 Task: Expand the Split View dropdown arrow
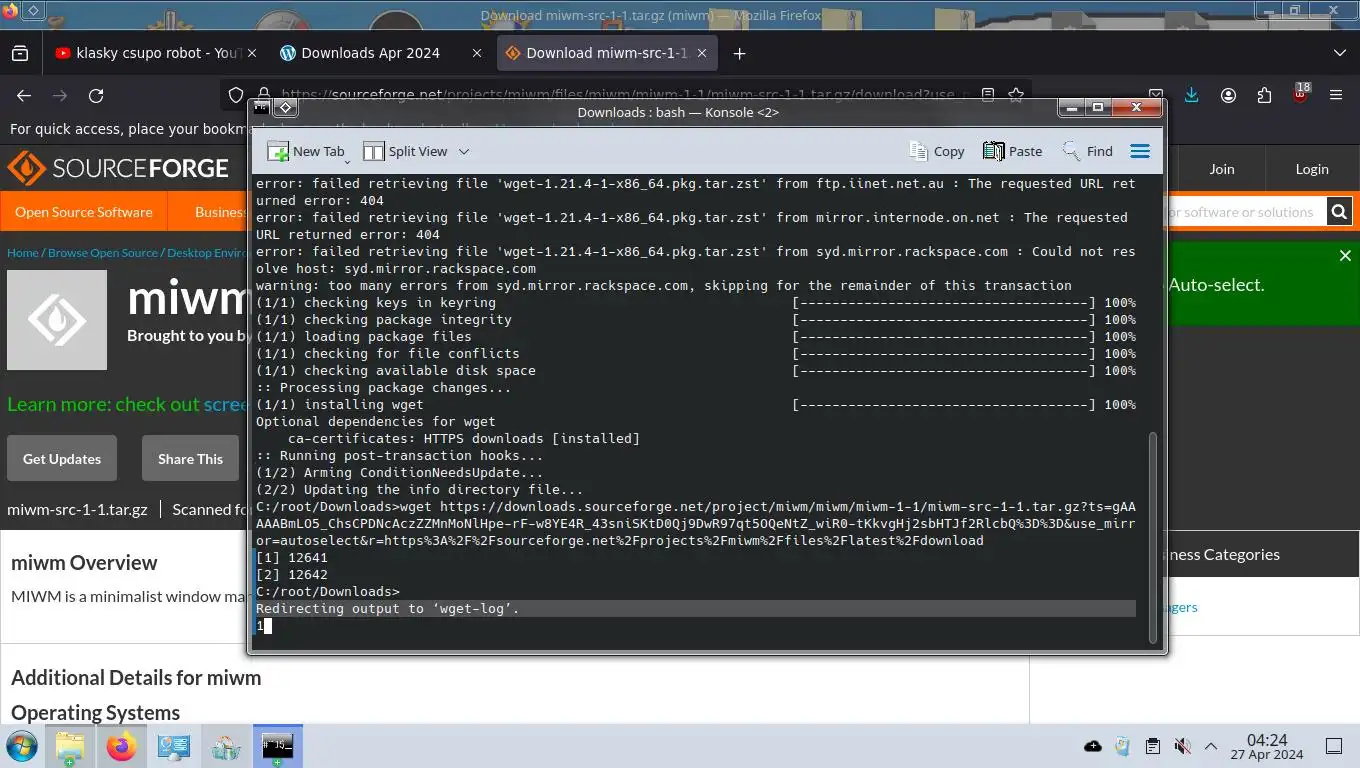point(464,151)
